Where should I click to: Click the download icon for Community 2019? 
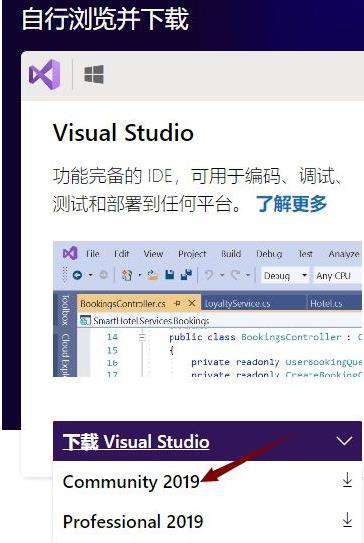(x=347, y=481)
